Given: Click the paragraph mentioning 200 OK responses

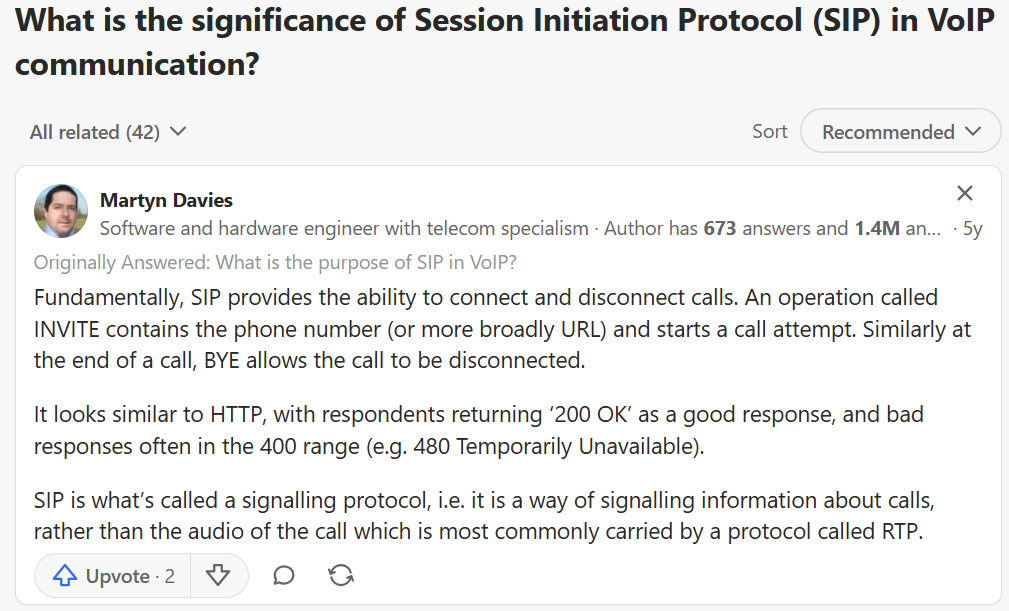Looking at the screenshot, I should pos(479,430).
